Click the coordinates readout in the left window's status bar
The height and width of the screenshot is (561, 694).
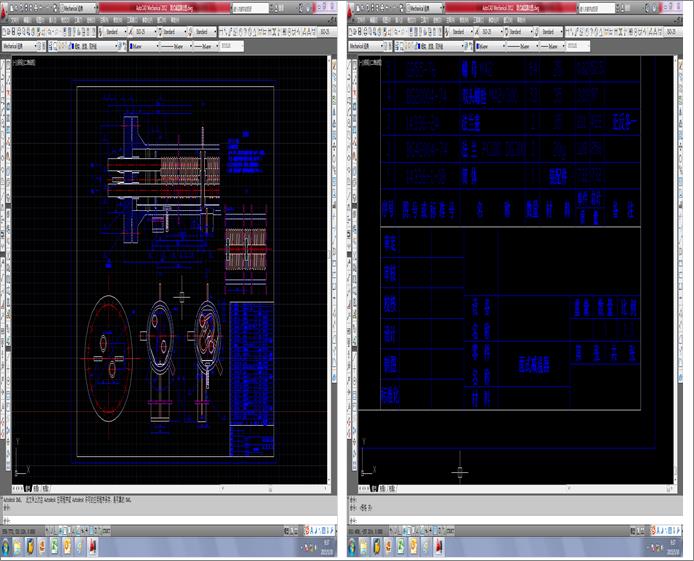click(19, 531)
